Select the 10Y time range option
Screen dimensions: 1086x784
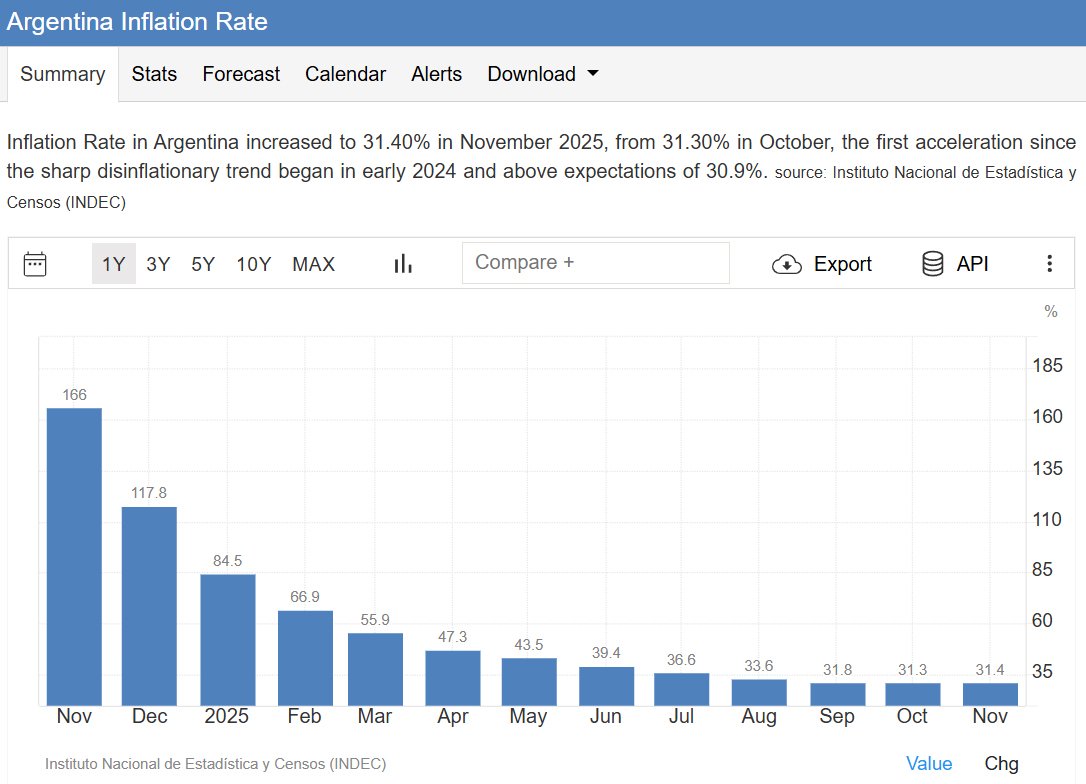[x=254, y=264]
